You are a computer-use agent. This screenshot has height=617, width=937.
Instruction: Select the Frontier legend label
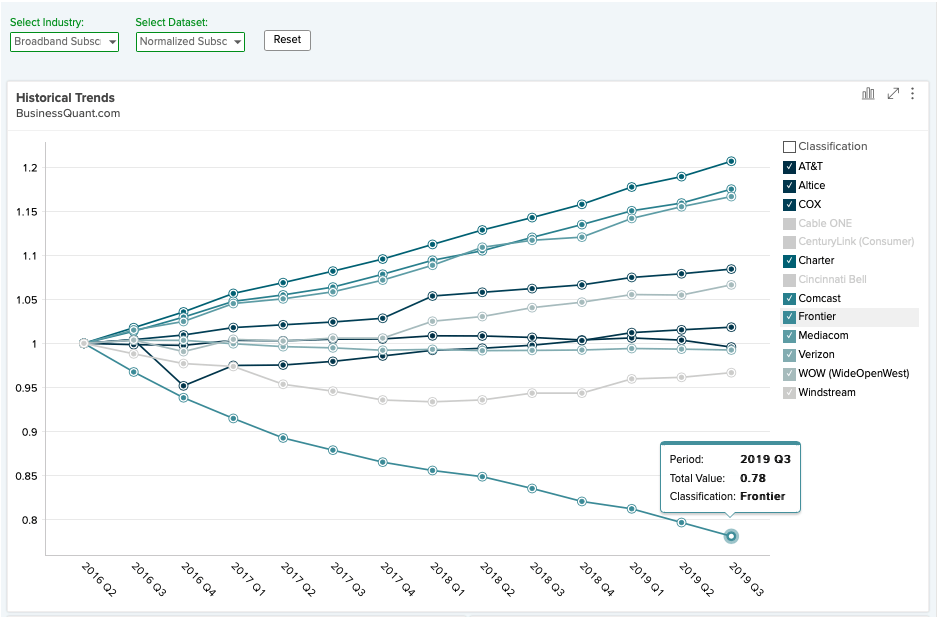(x=817, y=317)
